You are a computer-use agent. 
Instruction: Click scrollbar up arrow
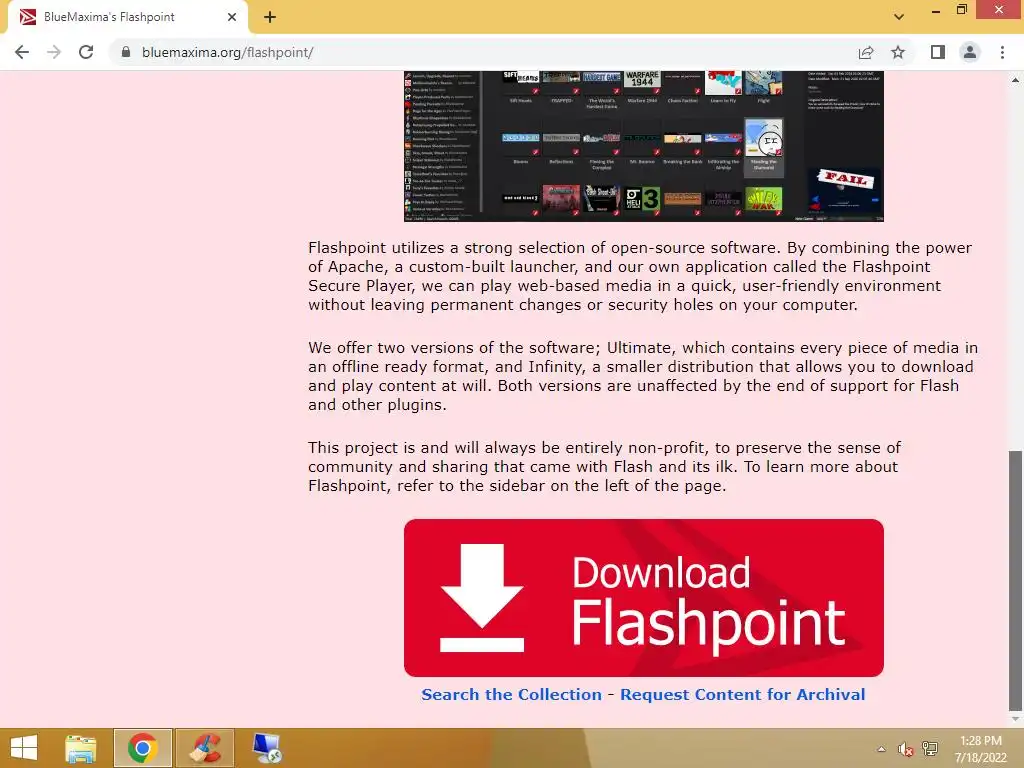coord(1015,80)
